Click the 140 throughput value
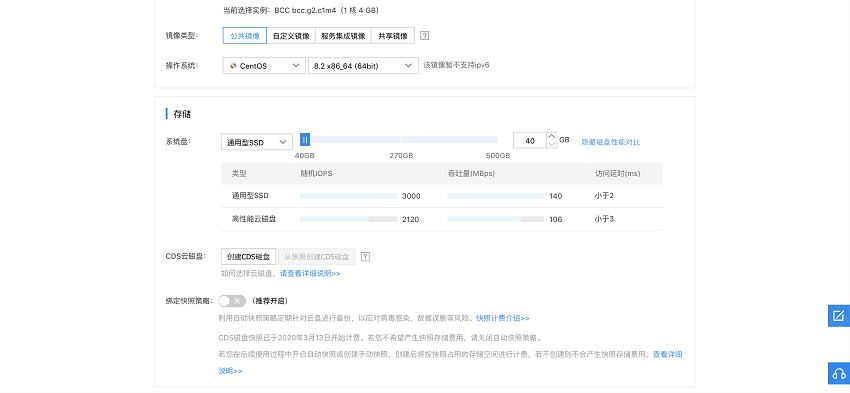Viewport: 850px width, 393px height. 556,196
